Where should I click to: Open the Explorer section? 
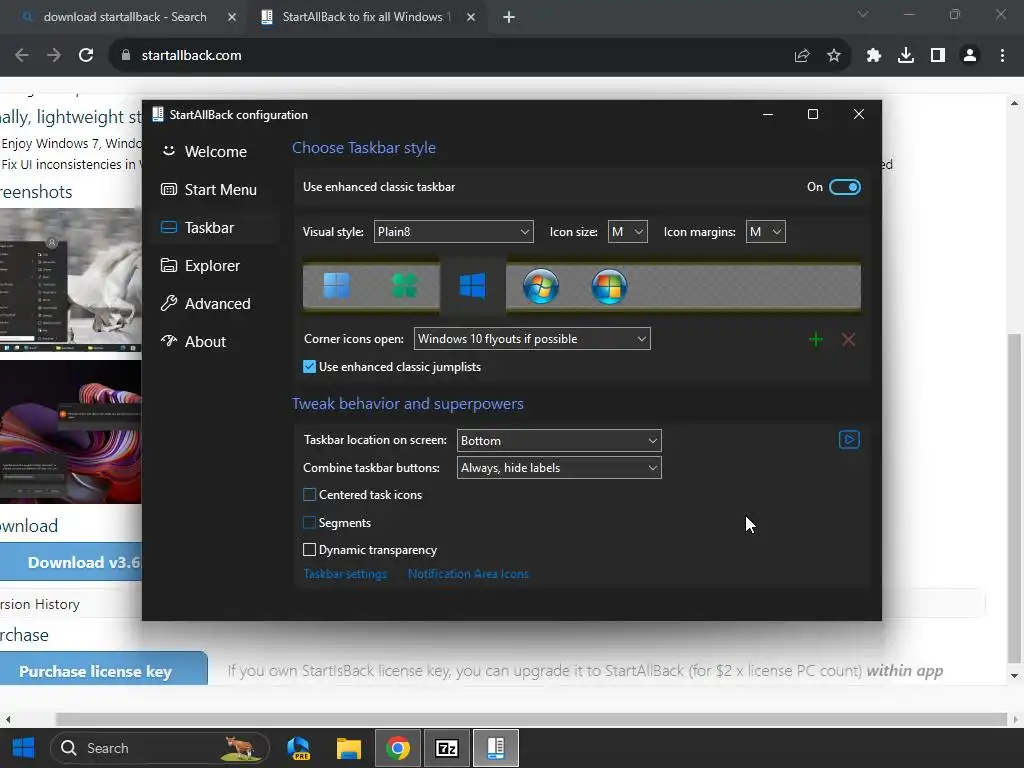click(x=215, y=265)
